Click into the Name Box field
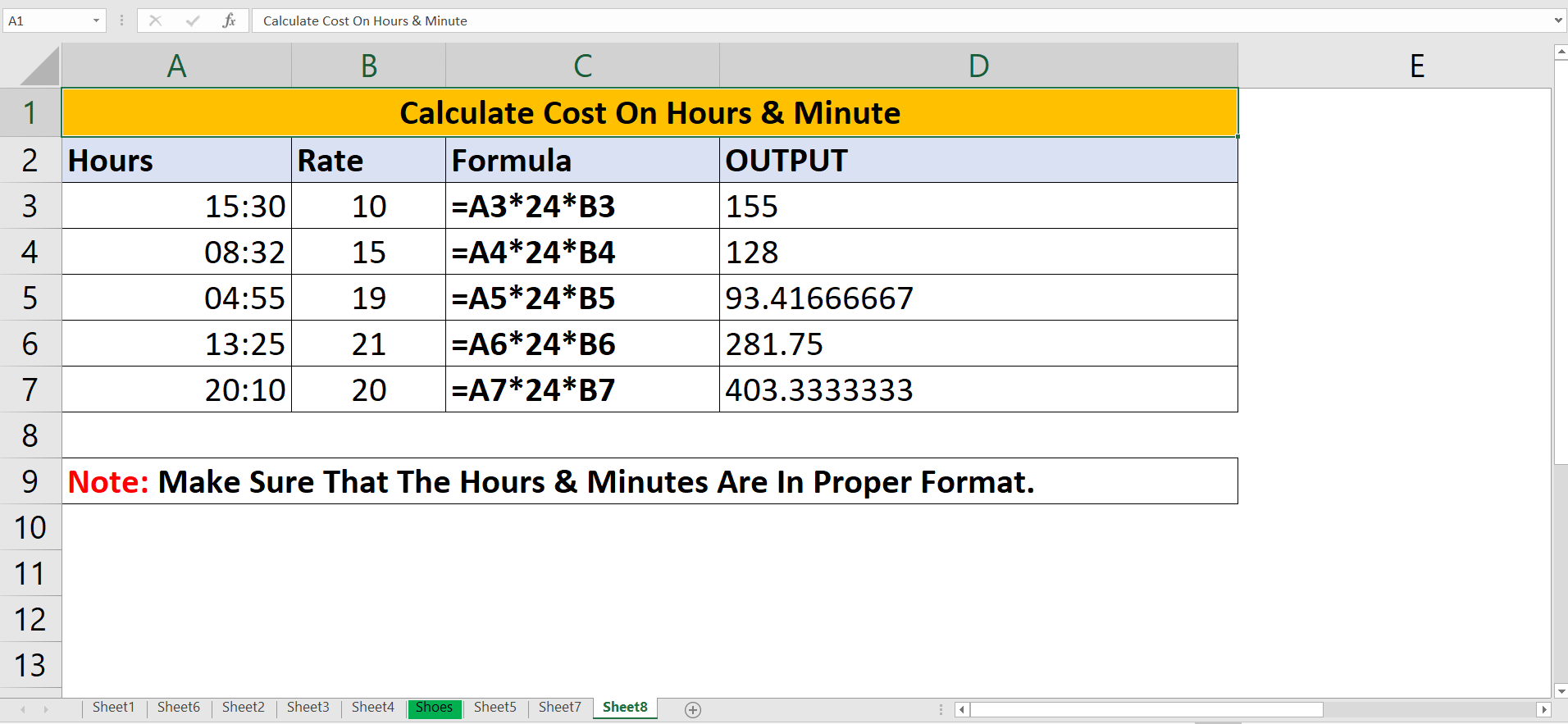 [46, 20]
